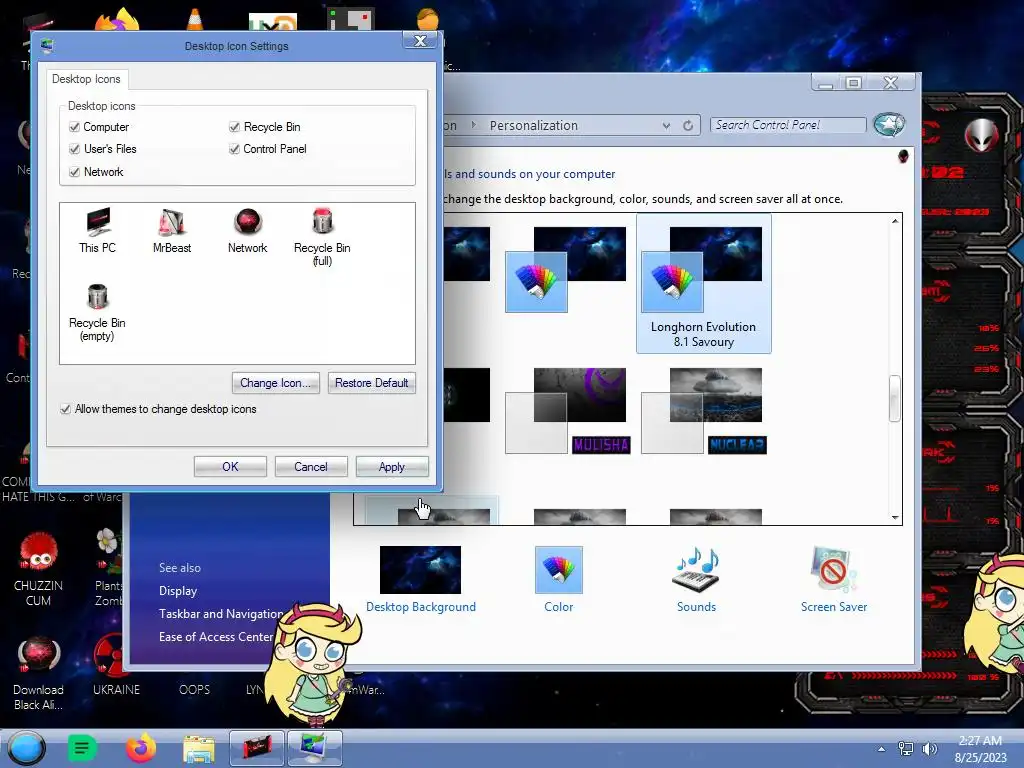
Task: Select the This PC icon in the icon list
Action: click(97, 231)
